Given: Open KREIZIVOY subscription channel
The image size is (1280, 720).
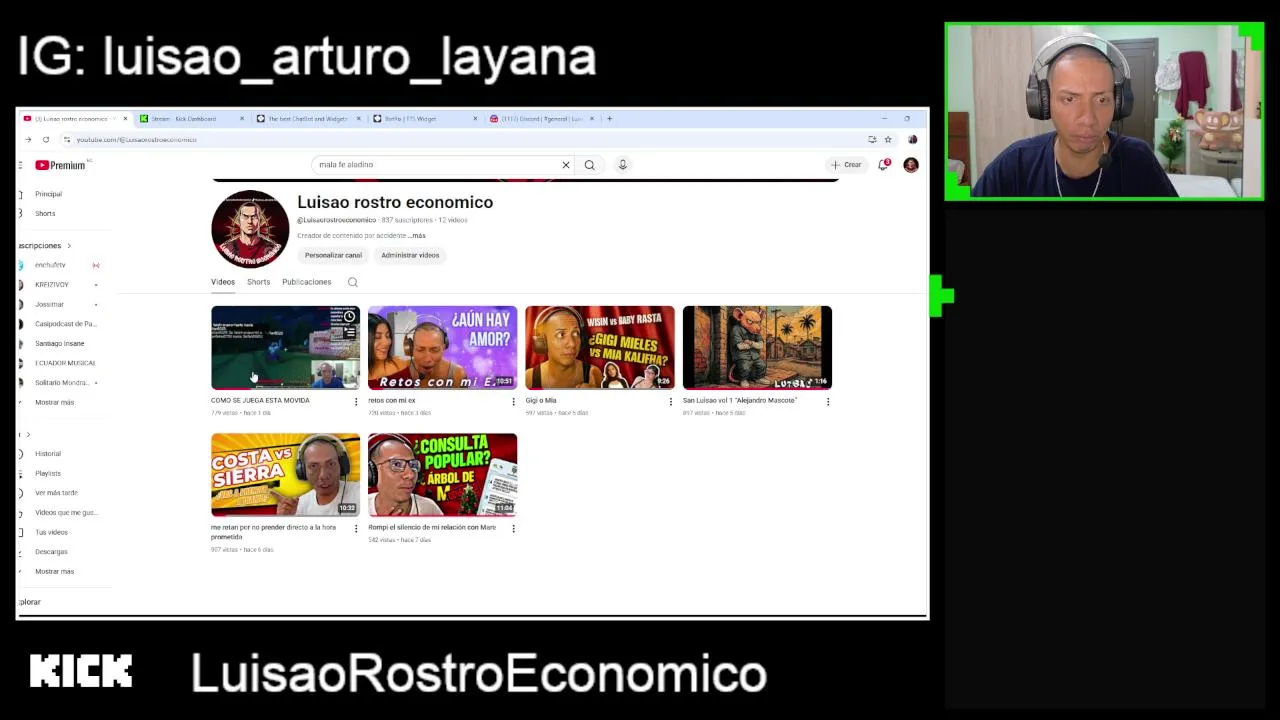Looking at the screenshot, I should pos(52,285).
